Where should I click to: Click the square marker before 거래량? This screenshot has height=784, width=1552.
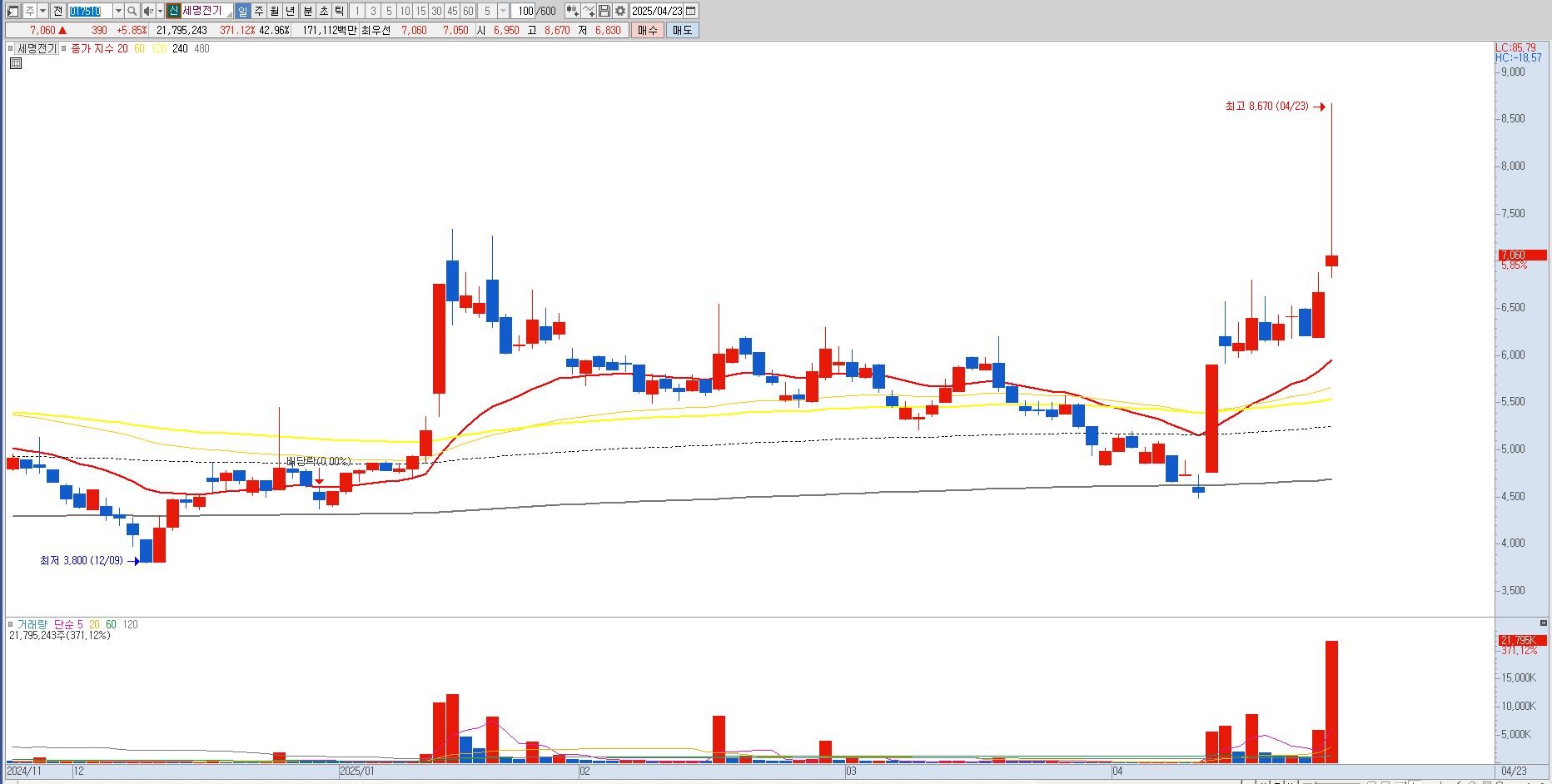click(x=11, y=624)
